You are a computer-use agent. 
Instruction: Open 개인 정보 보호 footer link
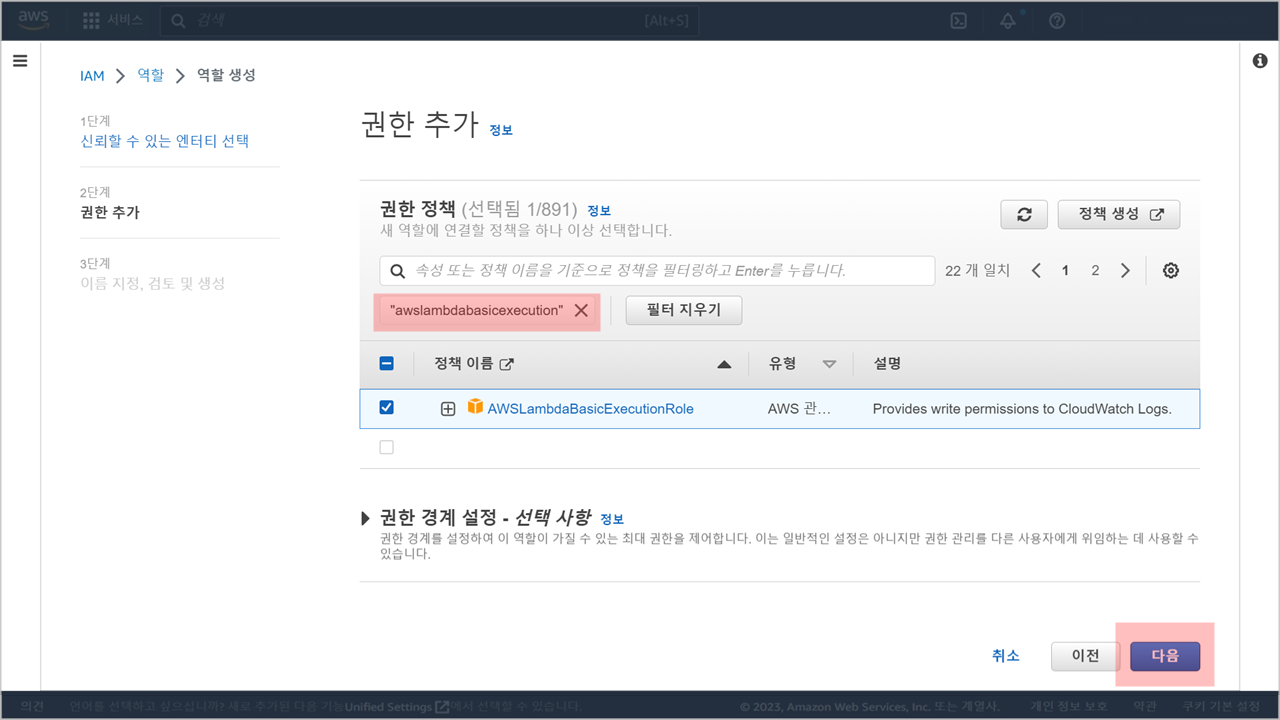(1069, 707)
